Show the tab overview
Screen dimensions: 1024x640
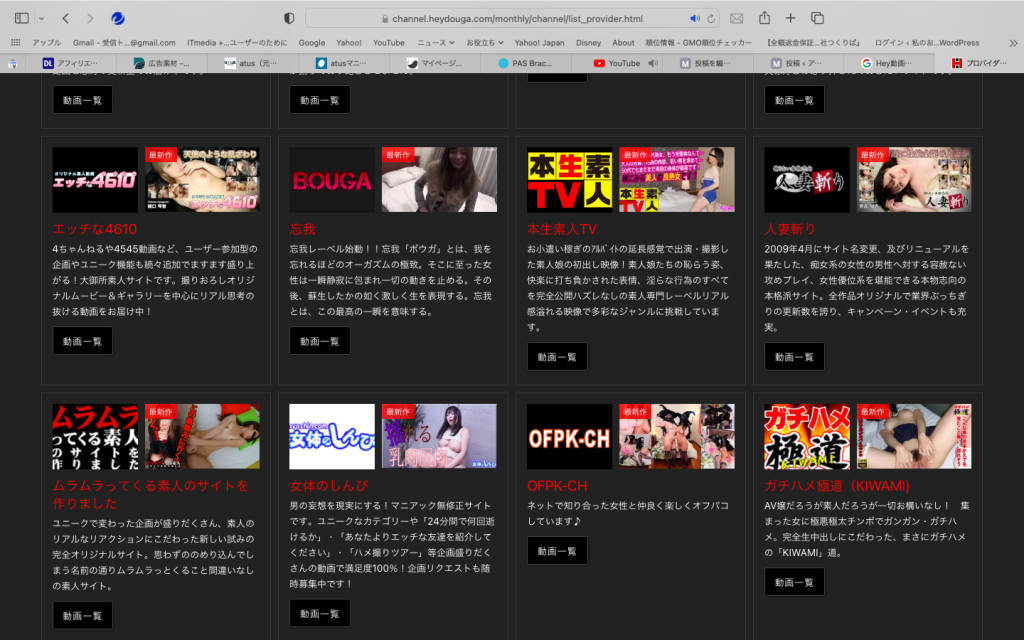click(x=817, y=18)
